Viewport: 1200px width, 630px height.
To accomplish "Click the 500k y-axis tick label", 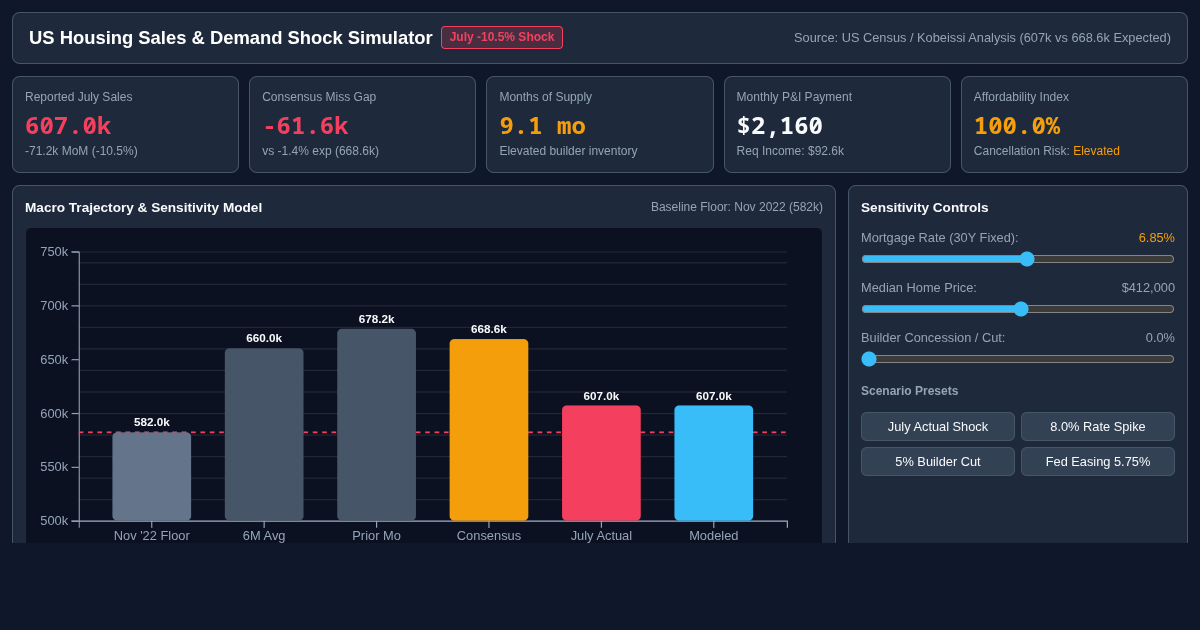I will pyautogui.click(x=54, y=521).
